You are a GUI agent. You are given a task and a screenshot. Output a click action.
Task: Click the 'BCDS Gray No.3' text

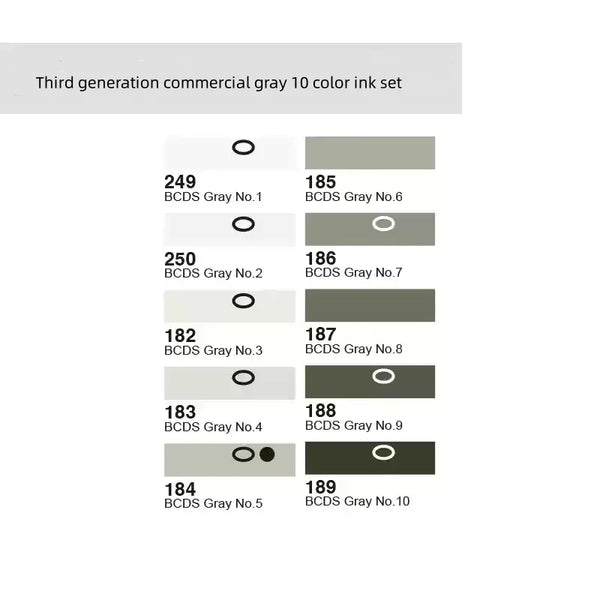(212, 350)
